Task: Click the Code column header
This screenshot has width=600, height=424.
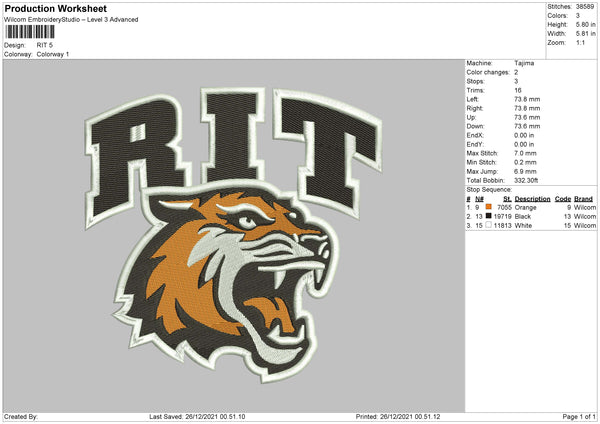Action: pyautogui.click(x=563, y=199)
